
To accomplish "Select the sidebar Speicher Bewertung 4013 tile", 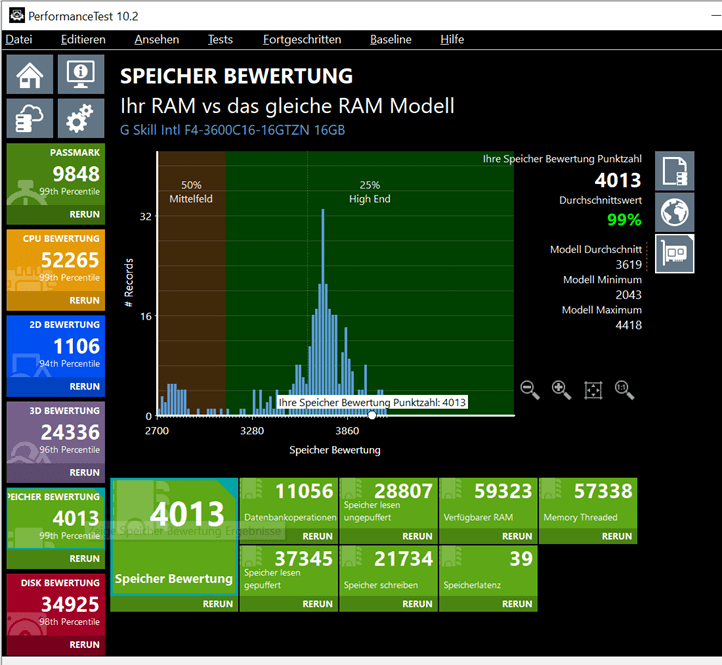I will [56, 519].
